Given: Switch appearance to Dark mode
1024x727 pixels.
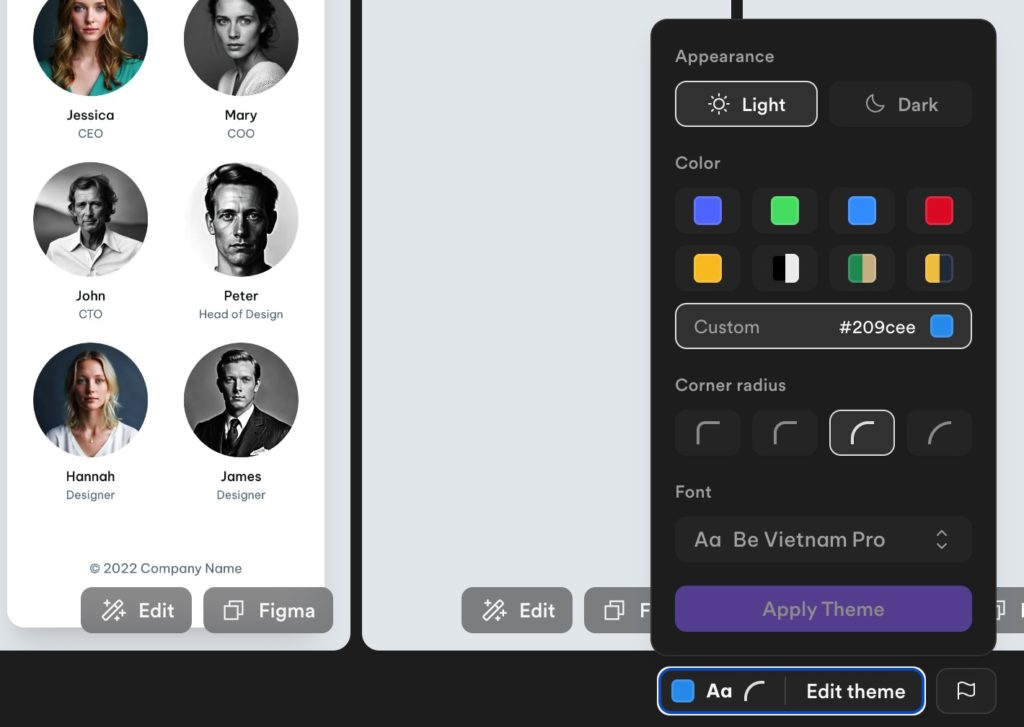Looking at the screenshot, I should (x=901, y=104).
